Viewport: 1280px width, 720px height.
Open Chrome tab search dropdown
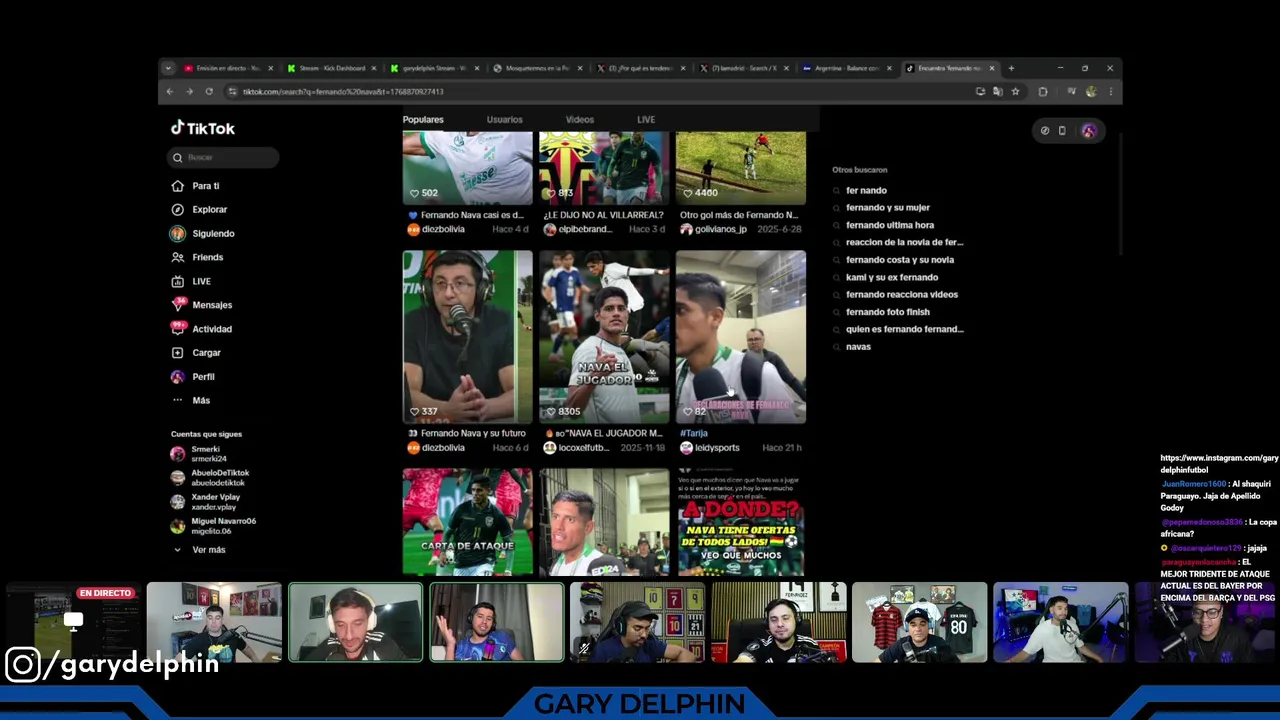tap(168, 69)
